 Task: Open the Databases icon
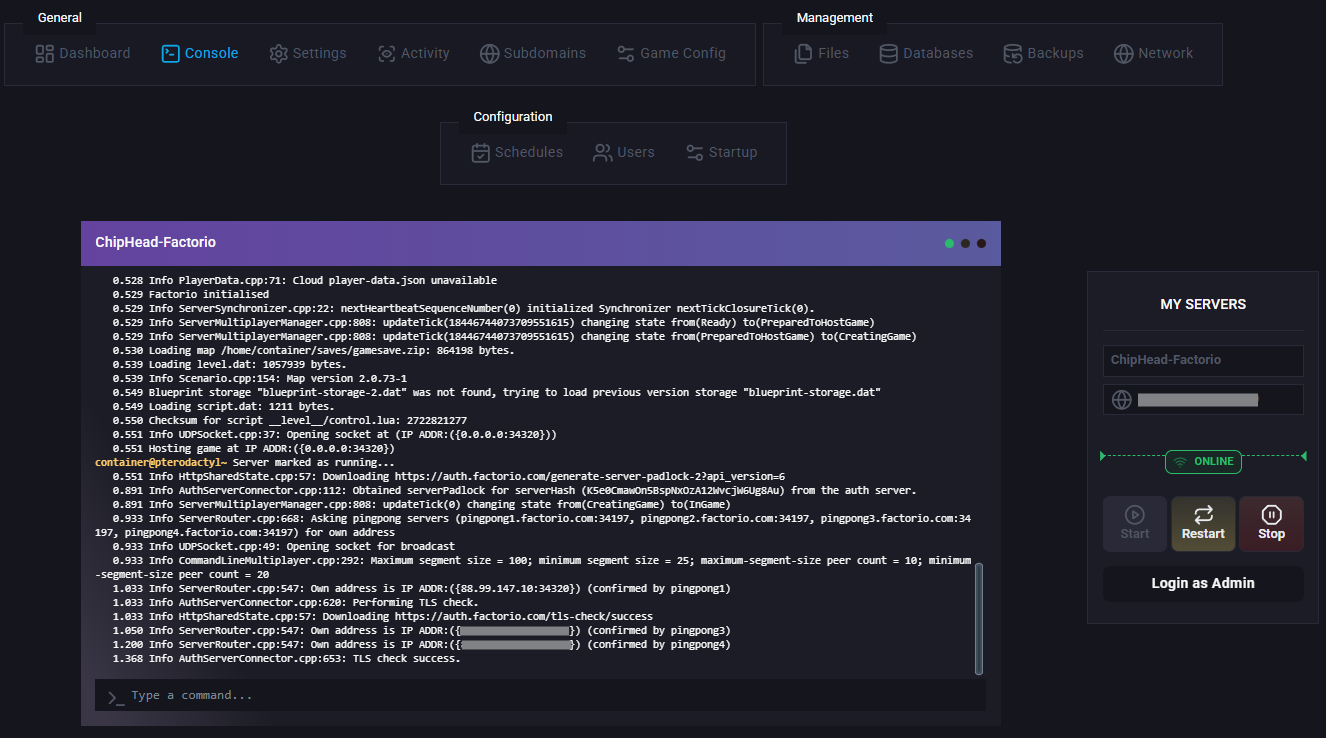pyautogui.click(x=888, y=53)
